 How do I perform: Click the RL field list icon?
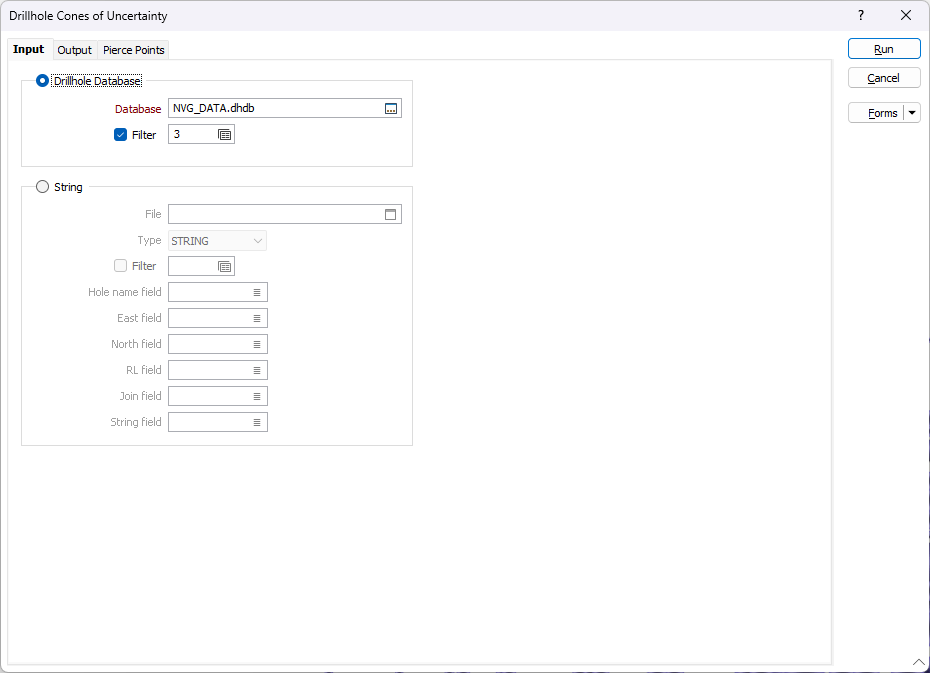257,370
